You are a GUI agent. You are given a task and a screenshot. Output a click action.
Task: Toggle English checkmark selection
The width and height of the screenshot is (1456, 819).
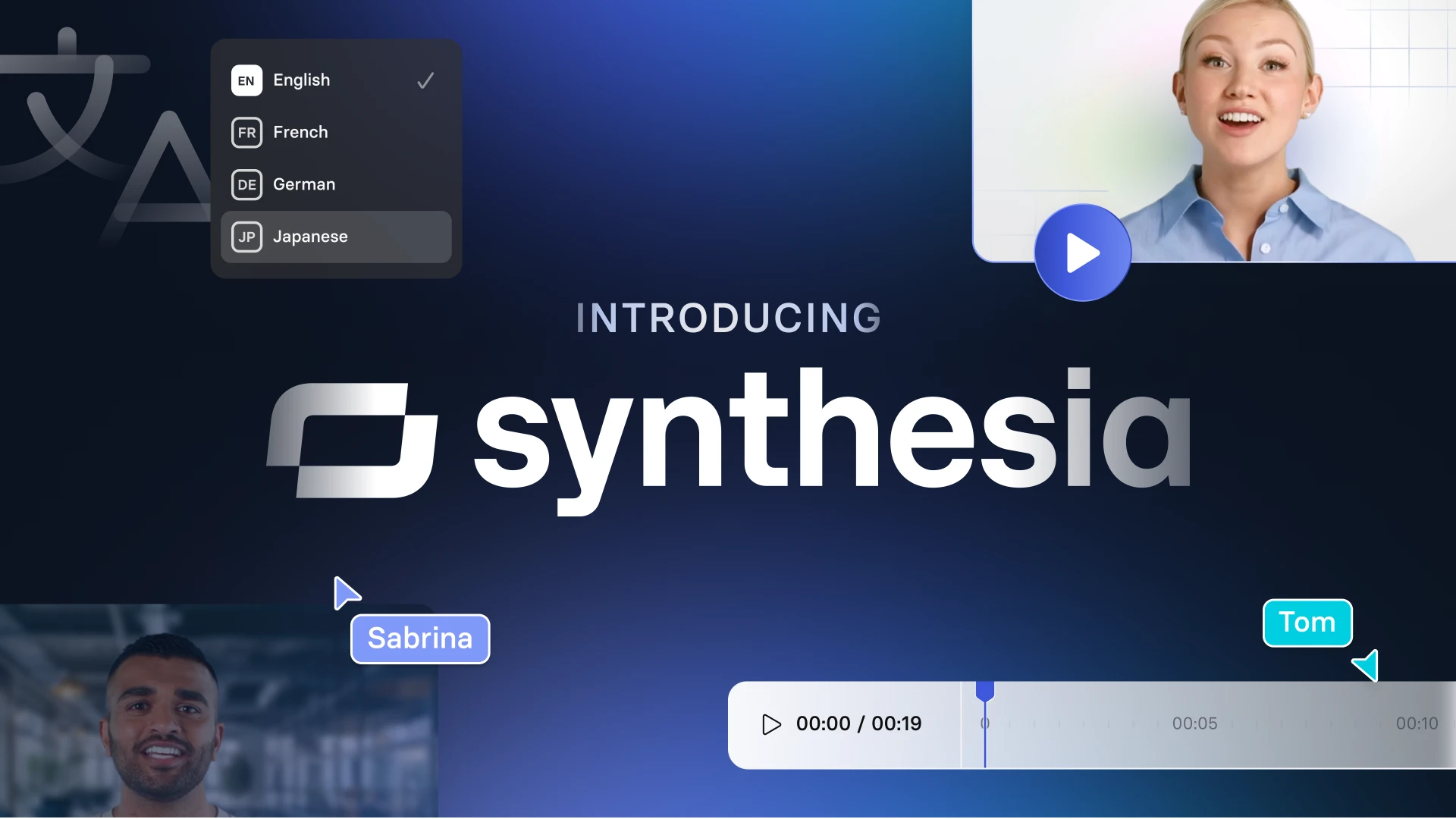(x=424, y=80)
